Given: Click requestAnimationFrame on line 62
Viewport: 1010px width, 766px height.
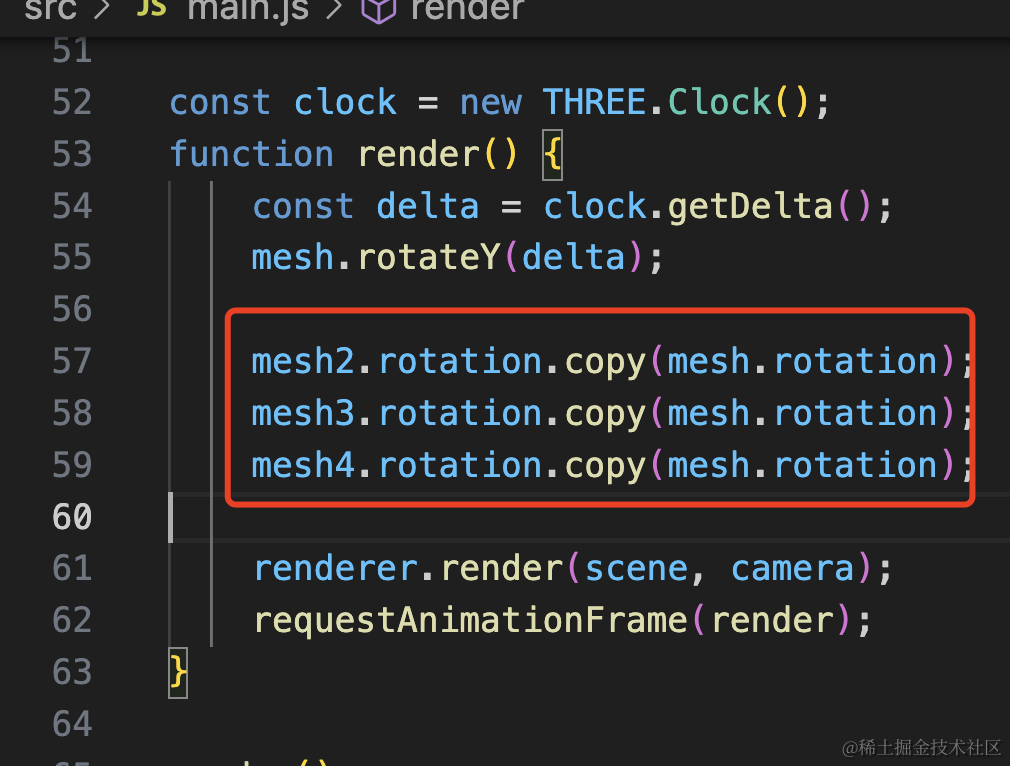Looking at the screenshot, I should pos(472,620).
